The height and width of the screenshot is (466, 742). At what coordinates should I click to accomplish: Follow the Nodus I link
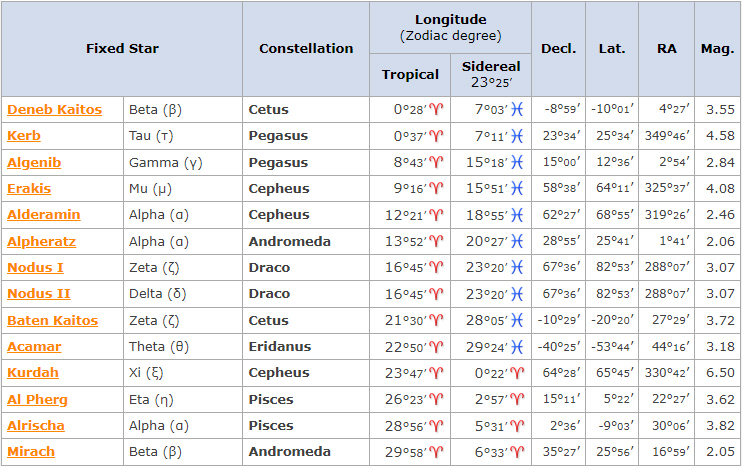35,267
